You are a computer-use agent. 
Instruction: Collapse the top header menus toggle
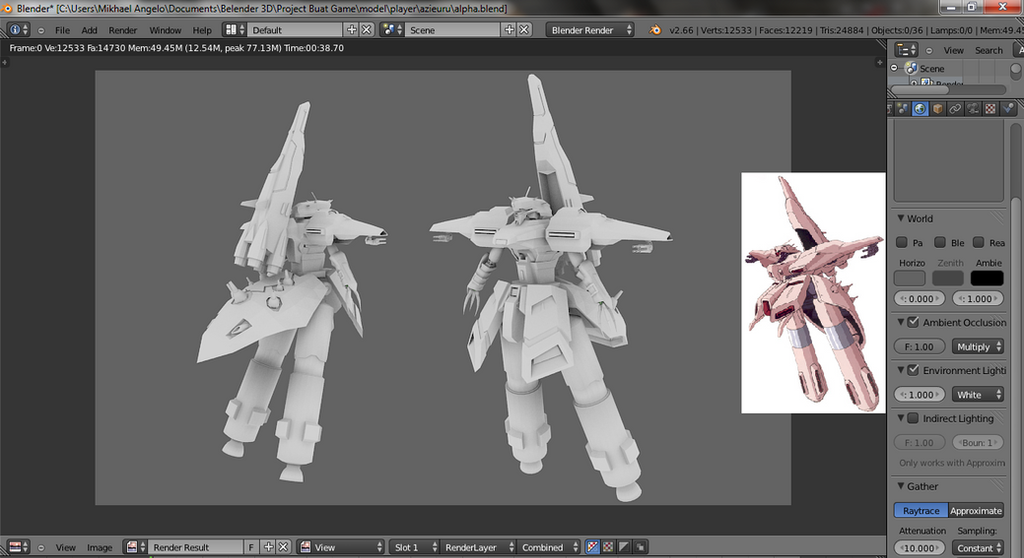click(x=41, y=30)
